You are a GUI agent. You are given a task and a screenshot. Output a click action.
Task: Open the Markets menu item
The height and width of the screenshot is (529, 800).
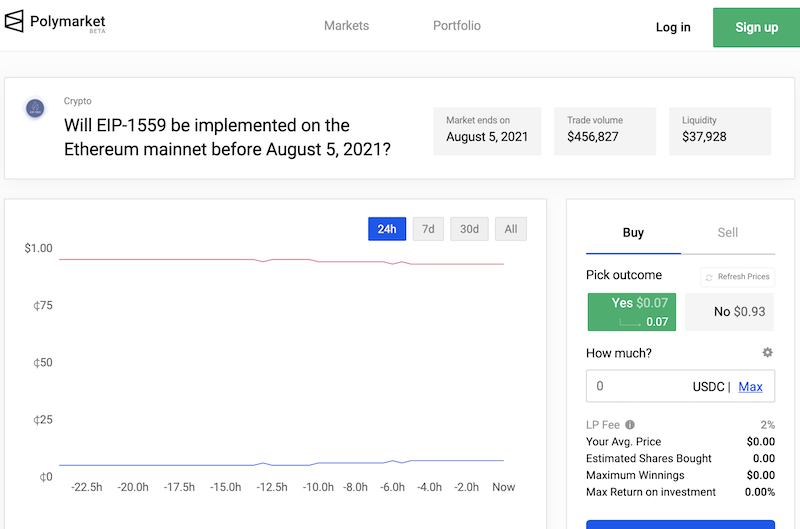[346, 26]
